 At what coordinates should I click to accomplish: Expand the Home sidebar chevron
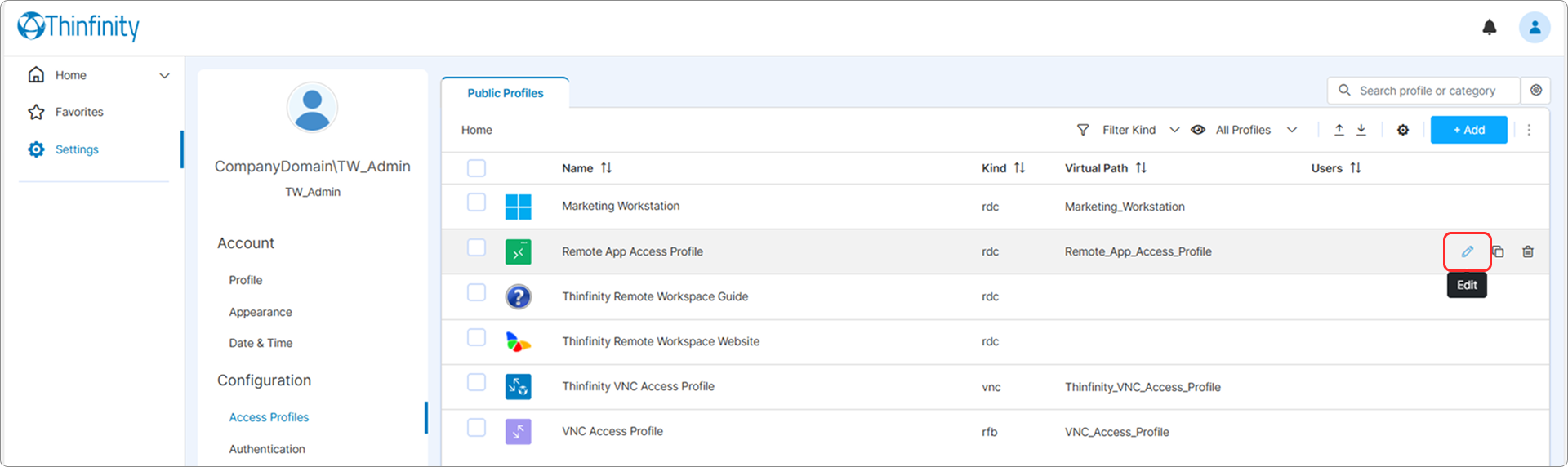pos(164,75)
